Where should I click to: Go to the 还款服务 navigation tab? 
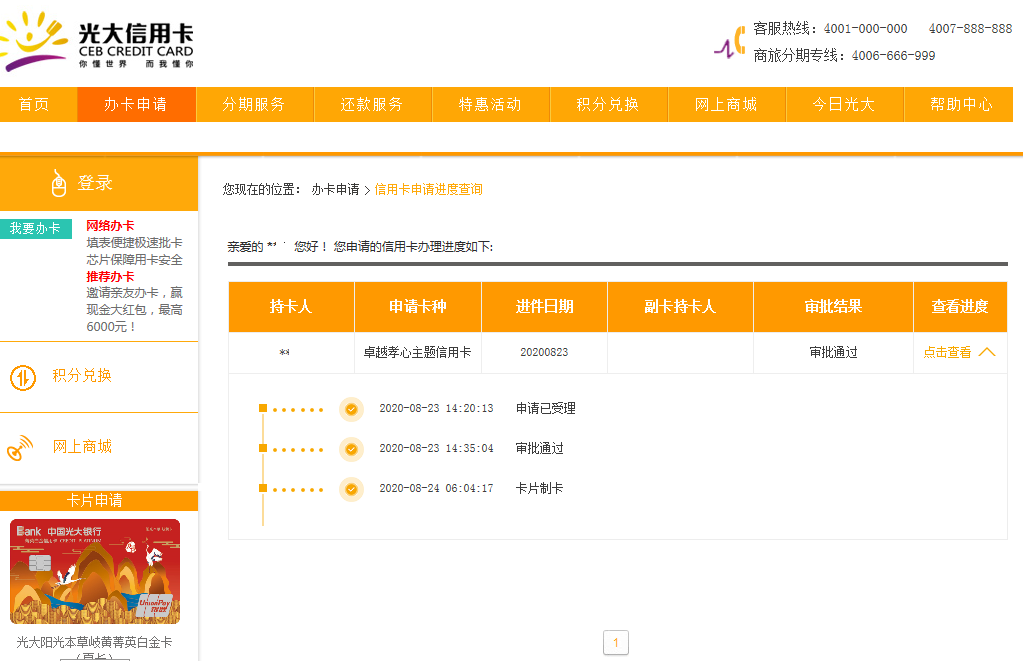coord(373,104)
